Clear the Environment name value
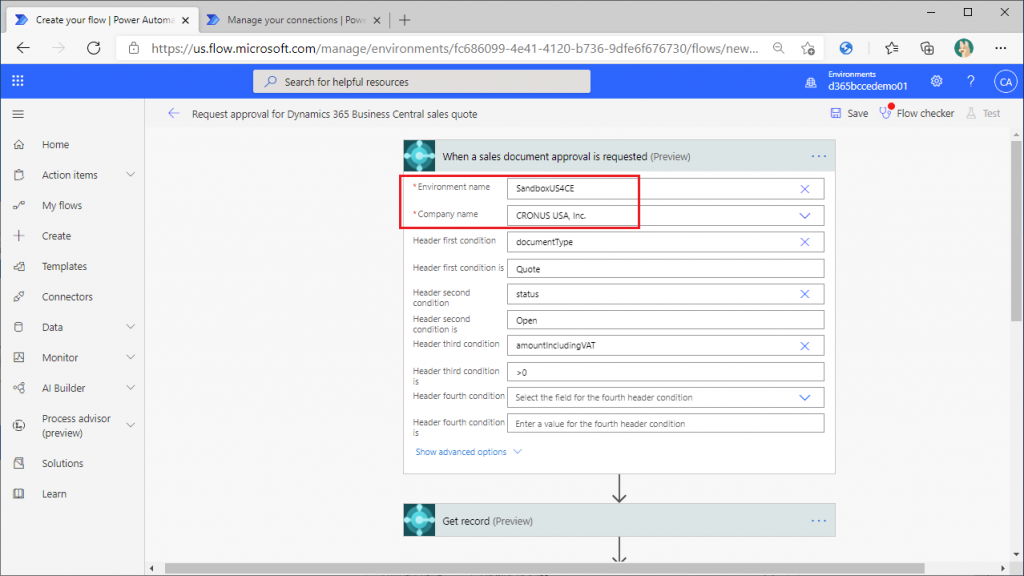Viewport: 1024px width, 576px height. pos(805,189)
